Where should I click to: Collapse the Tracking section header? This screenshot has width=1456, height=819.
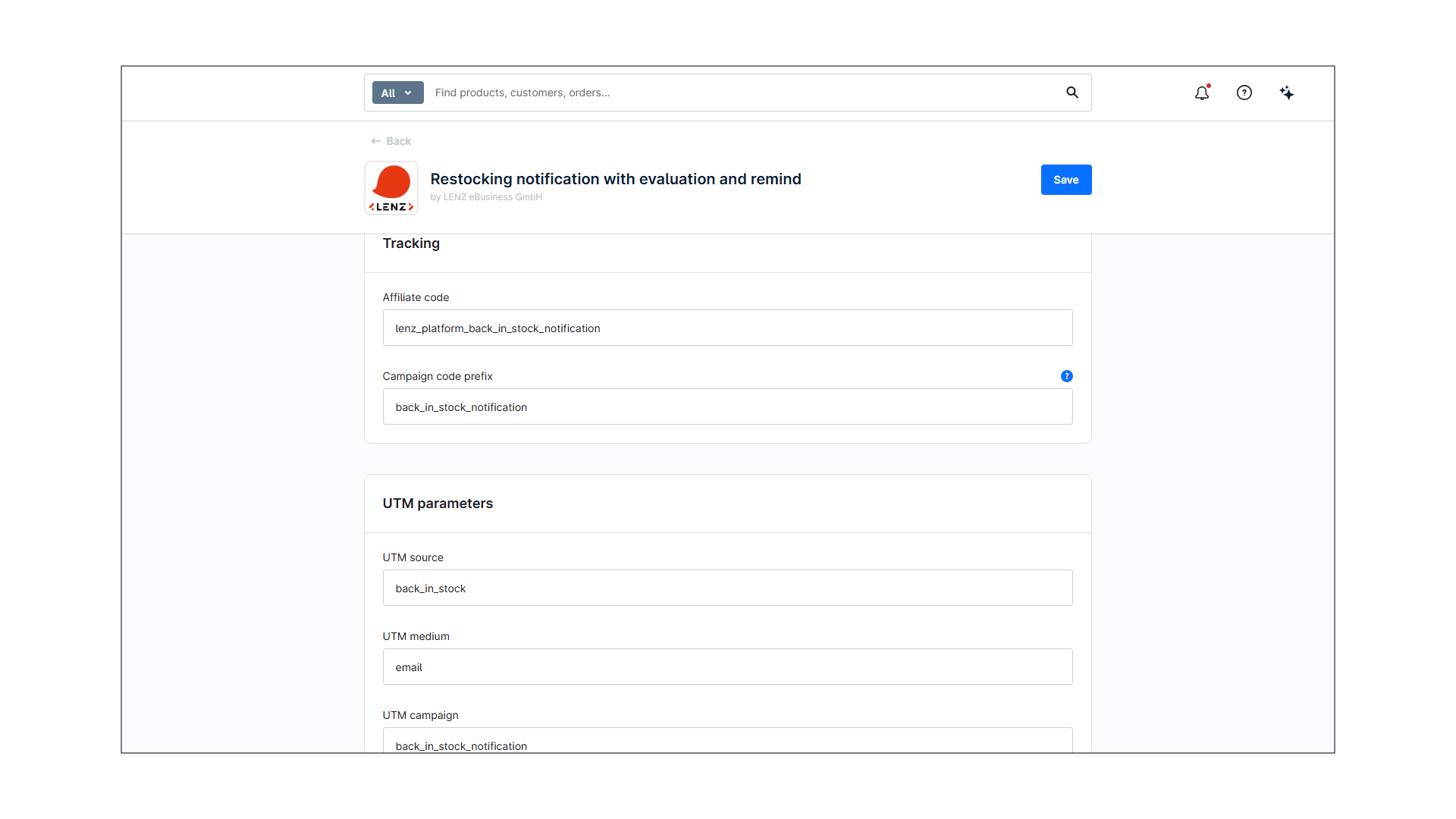(x=411, y=243)
